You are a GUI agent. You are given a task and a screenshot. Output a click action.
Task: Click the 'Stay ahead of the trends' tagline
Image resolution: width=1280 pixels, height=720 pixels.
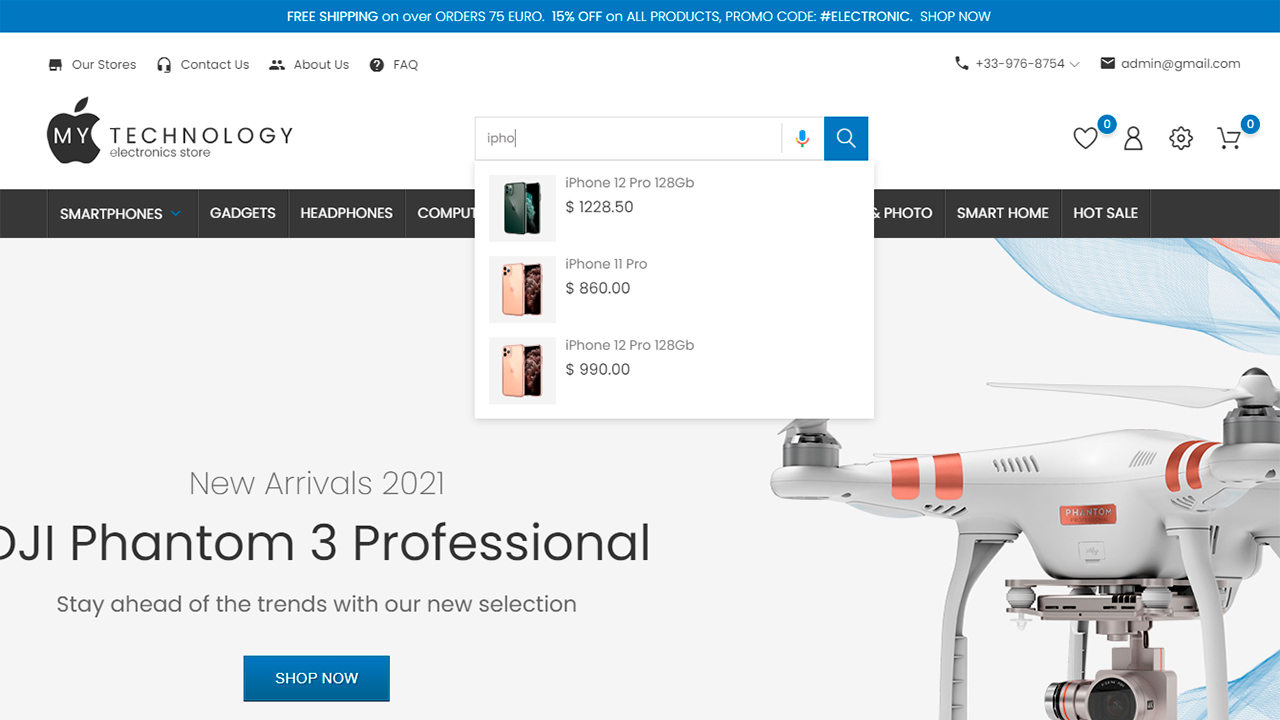point(317,604)
